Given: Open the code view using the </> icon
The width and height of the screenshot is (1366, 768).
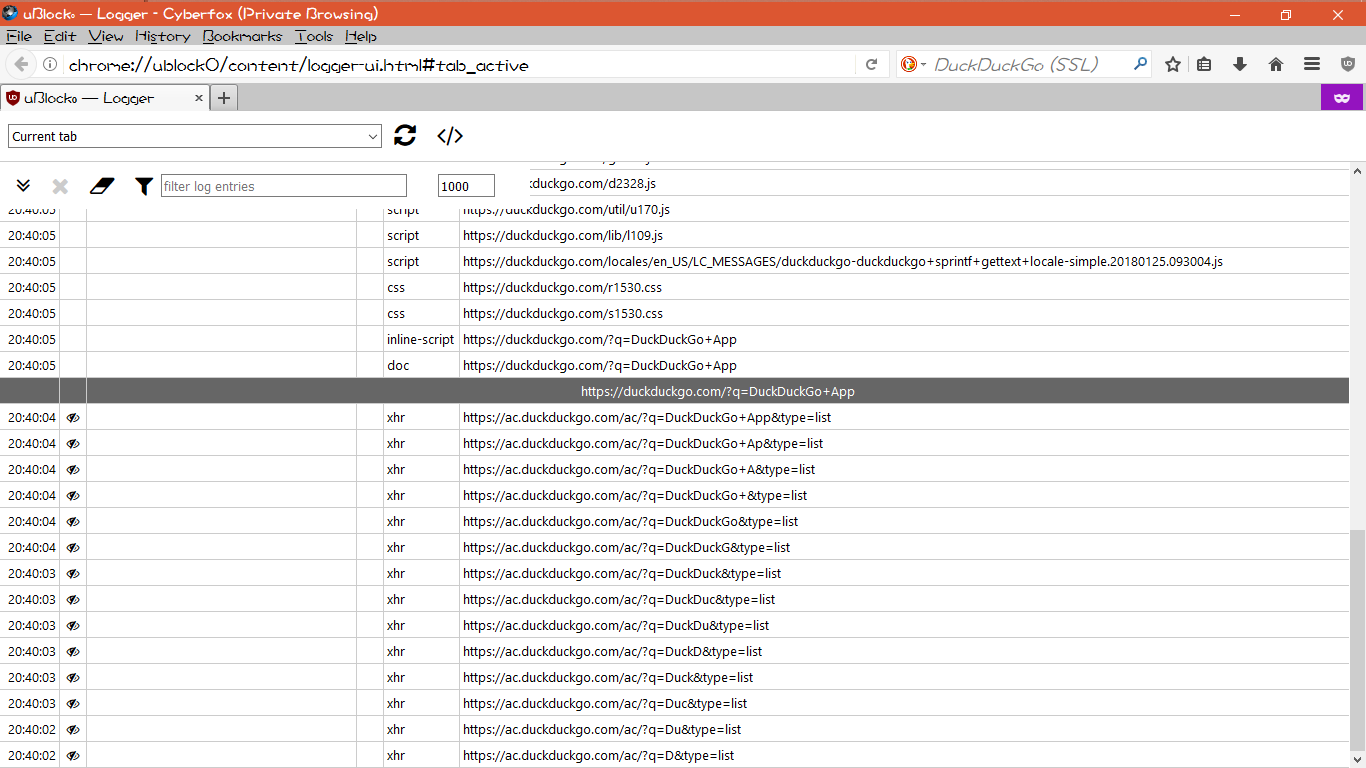Looking at the screenshot, I should point(449,135).
